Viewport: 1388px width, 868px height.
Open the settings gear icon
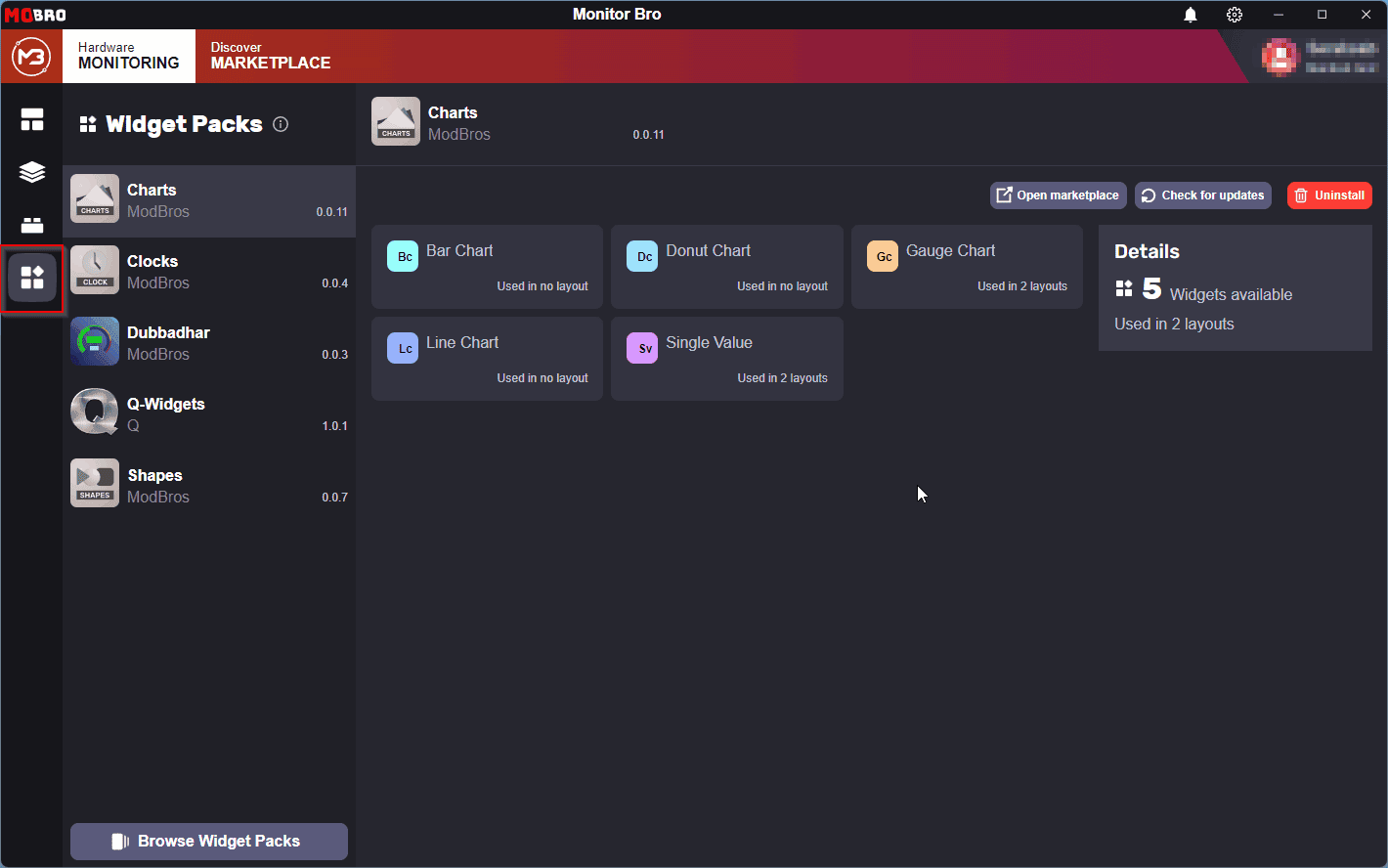point(1235,15)
